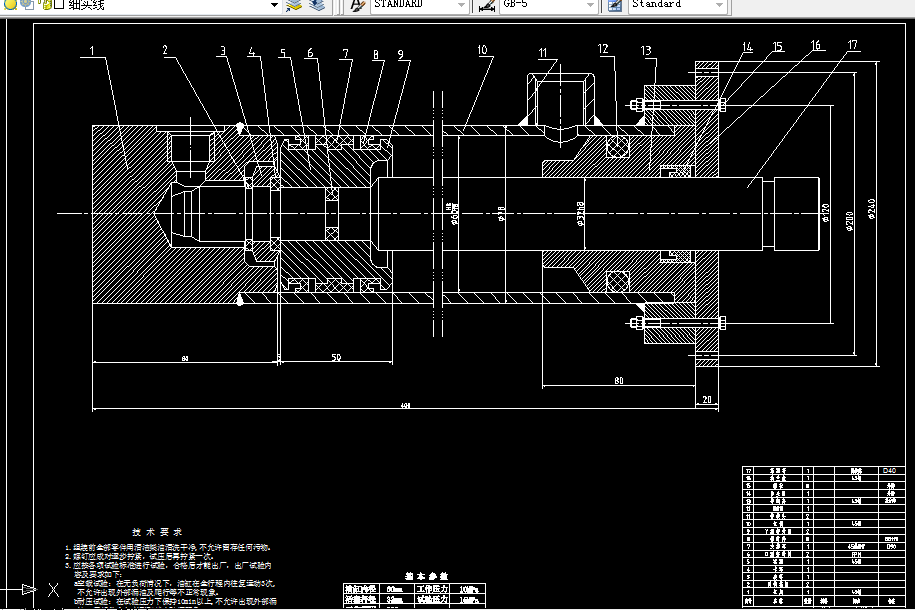Select part balloon number 16
Image resolution: width=915 pixels, height=610 pixels.
[816, 45]
